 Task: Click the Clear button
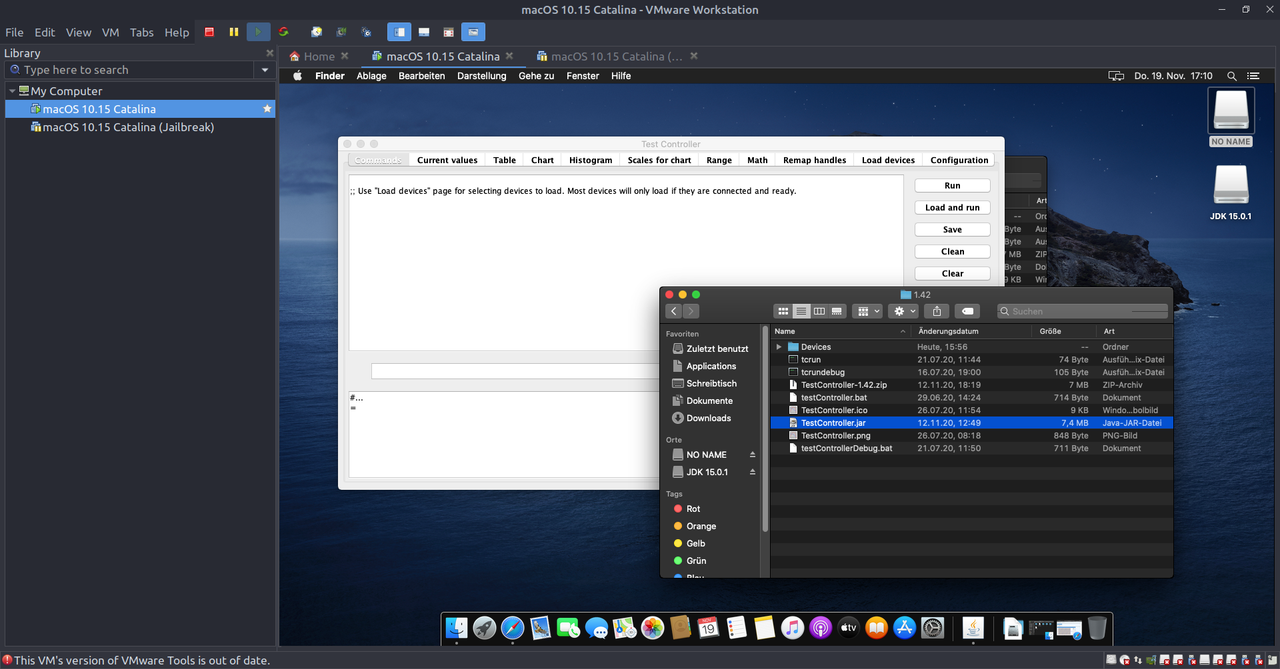tap(952, 274)
